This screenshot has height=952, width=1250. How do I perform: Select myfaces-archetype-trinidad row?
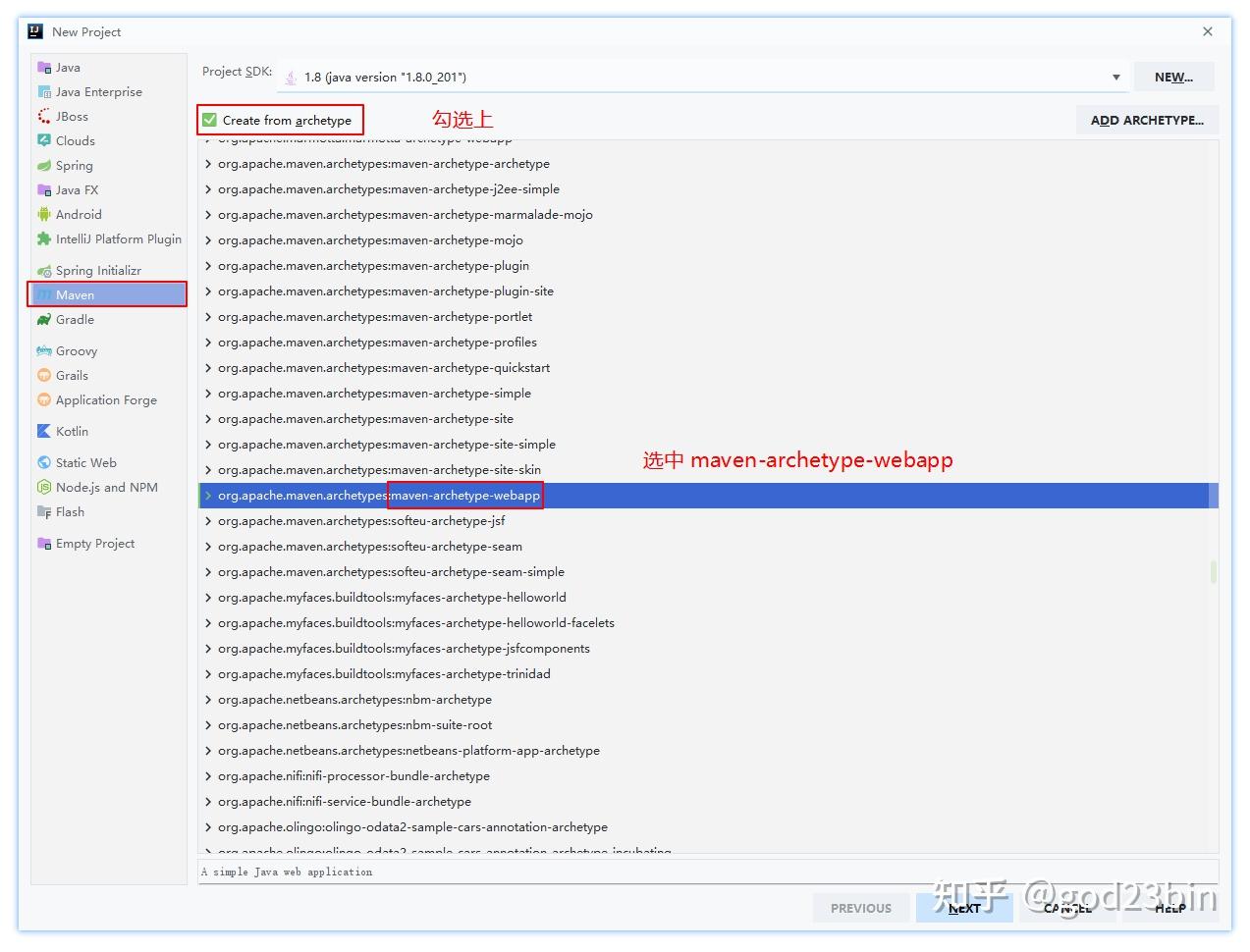tap(707, 674)
